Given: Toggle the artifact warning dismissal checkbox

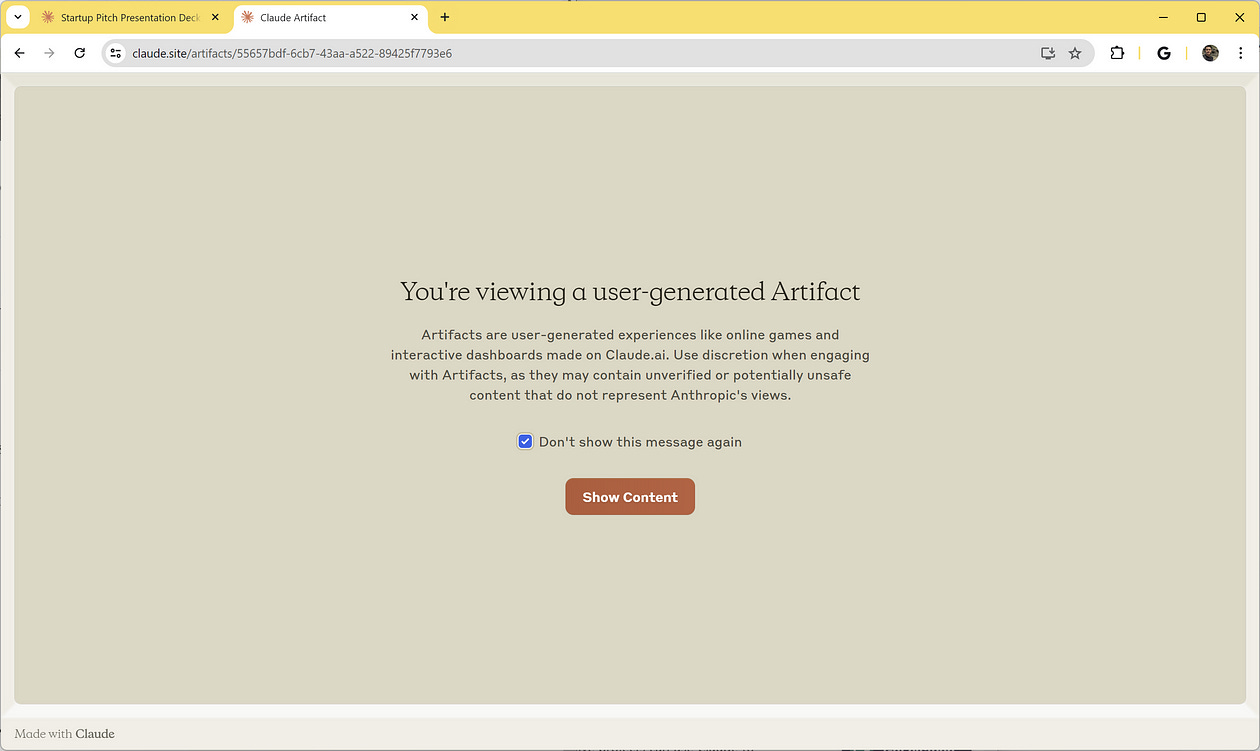Looking at the screenshot, I should click(525, 441).
